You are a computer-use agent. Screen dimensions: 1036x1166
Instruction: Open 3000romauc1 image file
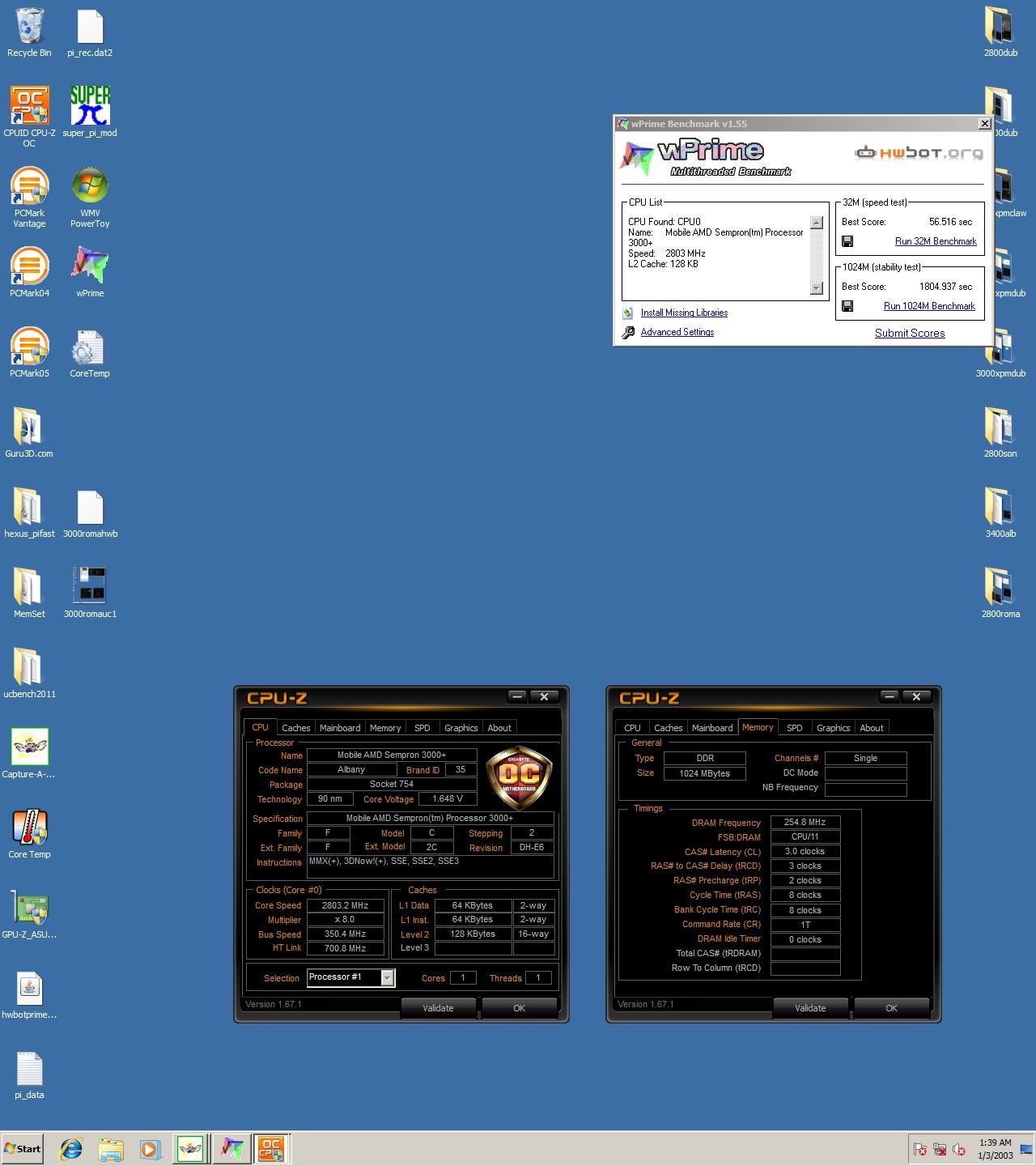(90, 593)
